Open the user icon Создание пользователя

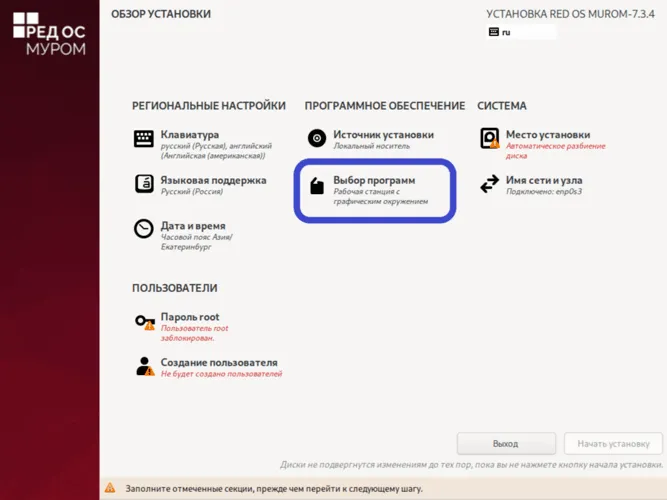point(145,366)
